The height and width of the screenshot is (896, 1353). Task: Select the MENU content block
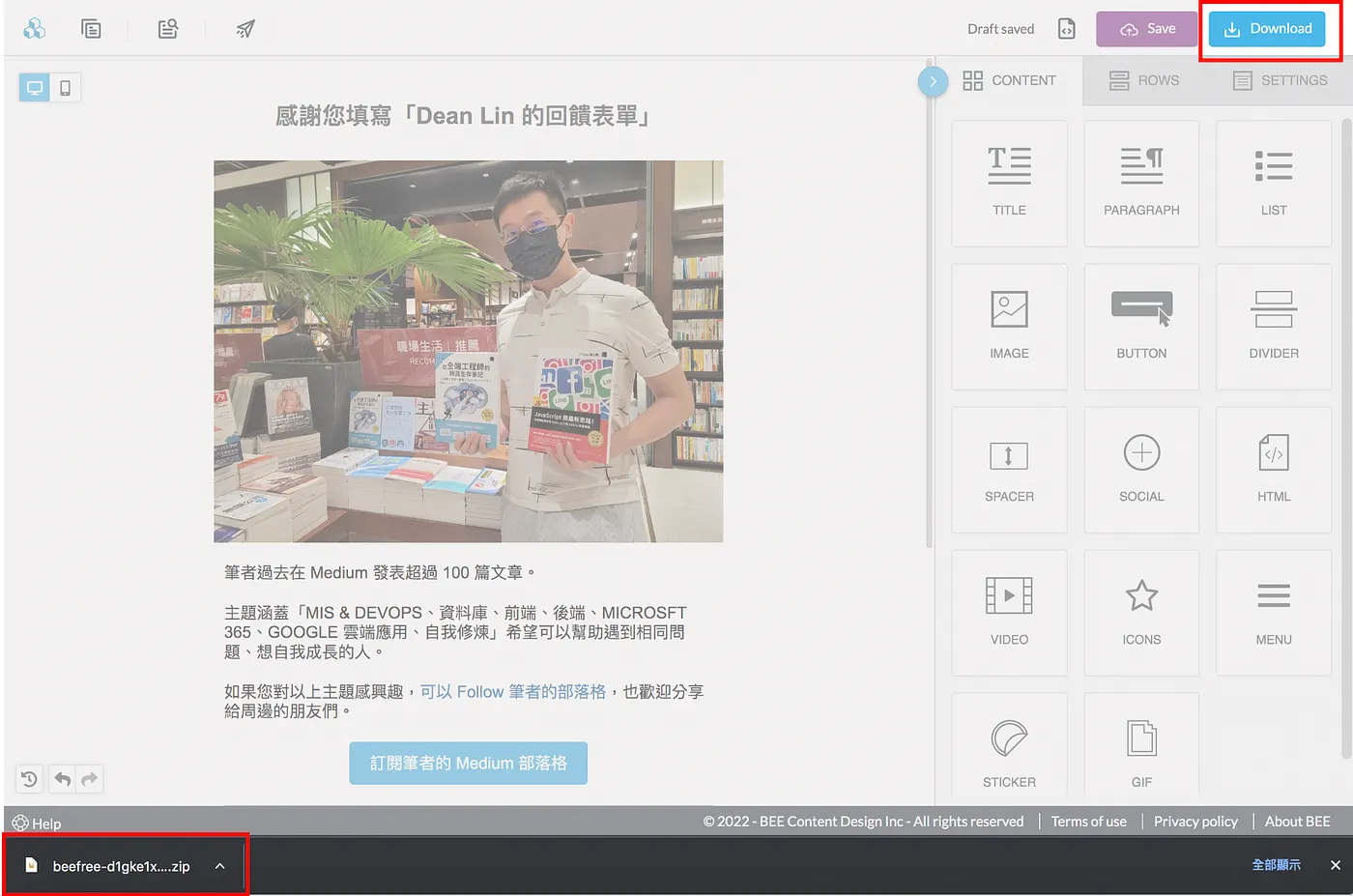coord(1274,613)
